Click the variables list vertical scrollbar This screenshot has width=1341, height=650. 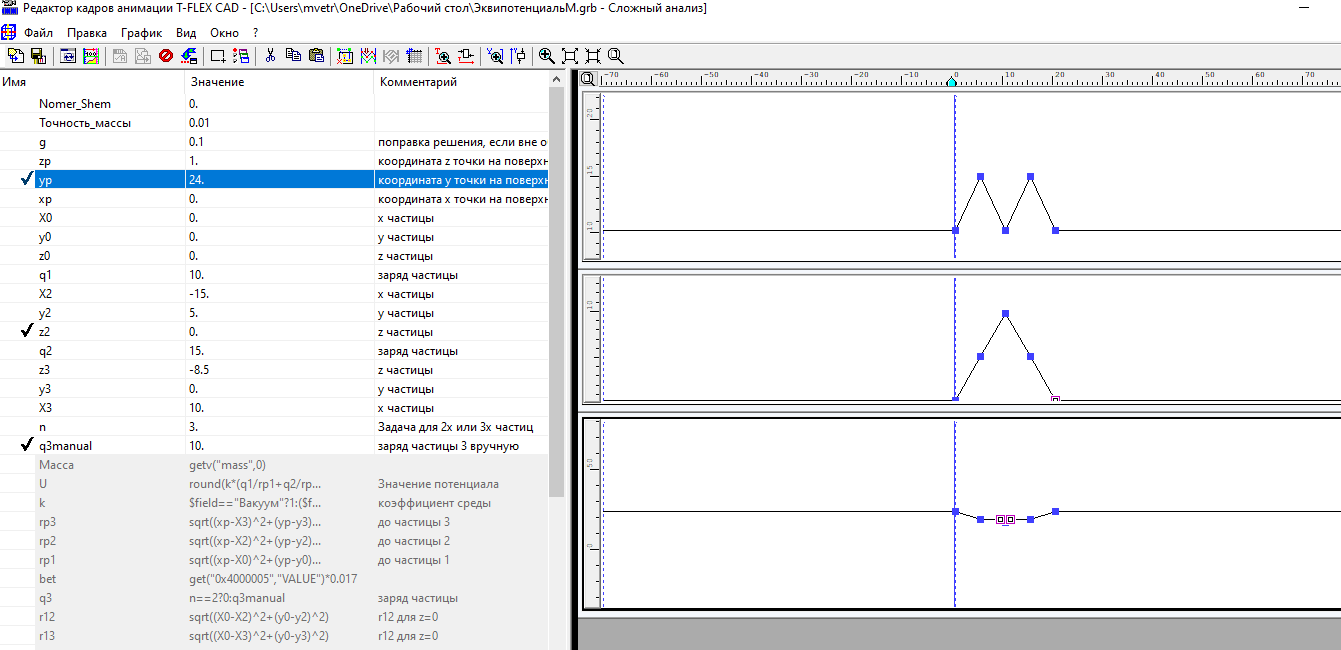(557, 290)
